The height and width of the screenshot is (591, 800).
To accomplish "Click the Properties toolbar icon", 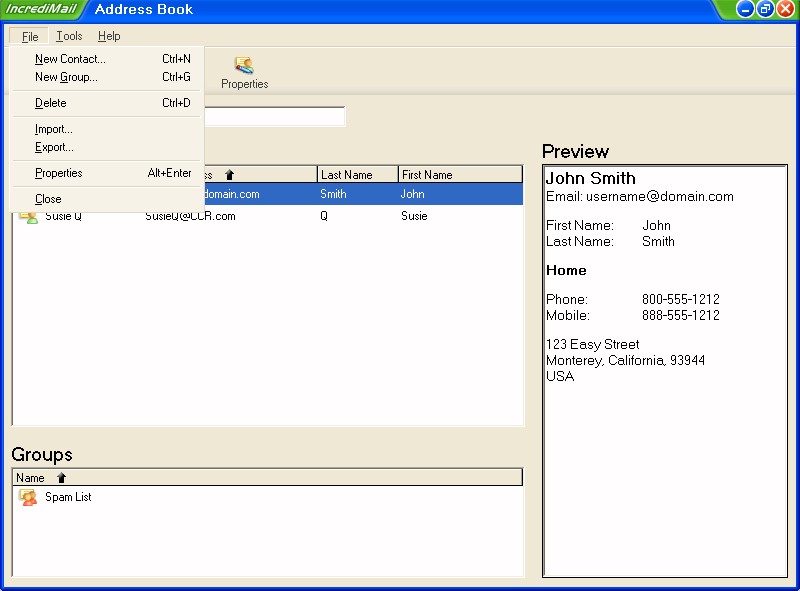I will point(244,67).
